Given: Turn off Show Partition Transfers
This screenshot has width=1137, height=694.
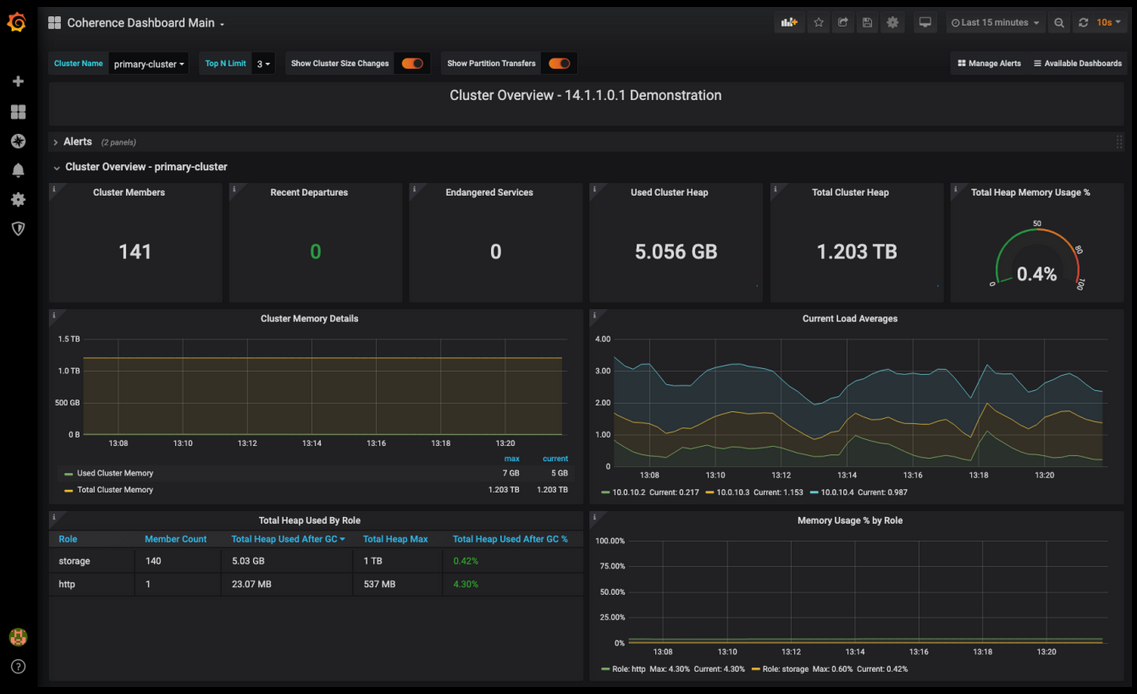Looking at the screenshot, I should pos(559,62).
